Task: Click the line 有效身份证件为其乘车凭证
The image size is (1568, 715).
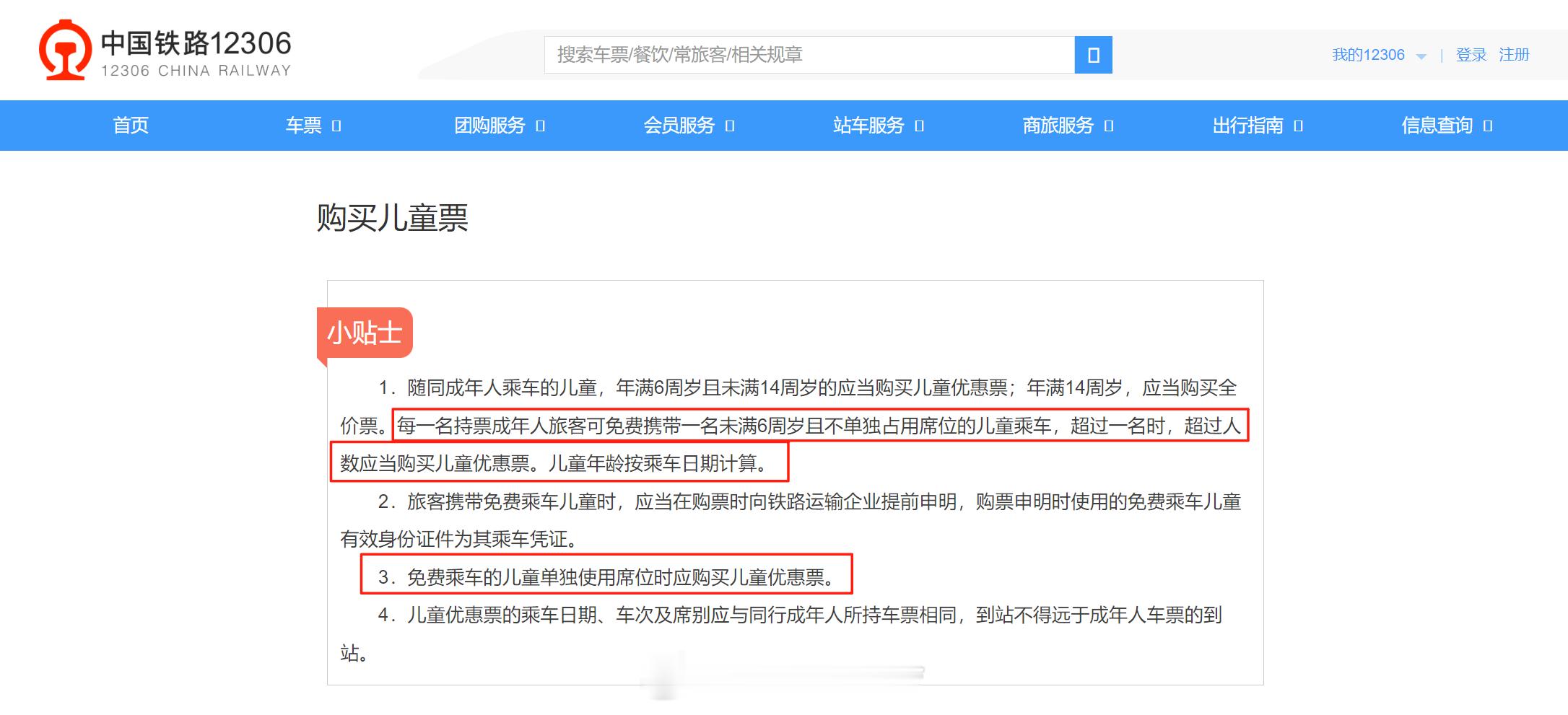Action: pyautogui.click(x=459, y=539)
